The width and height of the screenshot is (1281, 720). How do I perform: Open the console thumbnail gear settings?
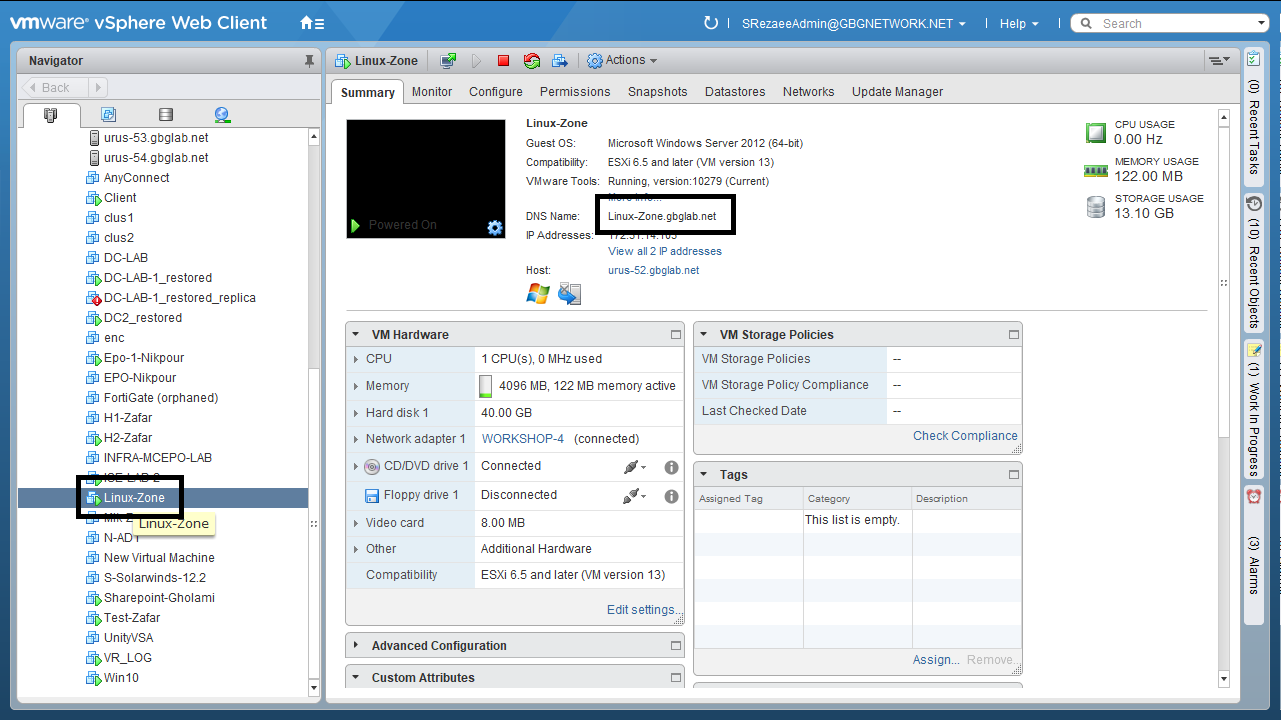495,228
